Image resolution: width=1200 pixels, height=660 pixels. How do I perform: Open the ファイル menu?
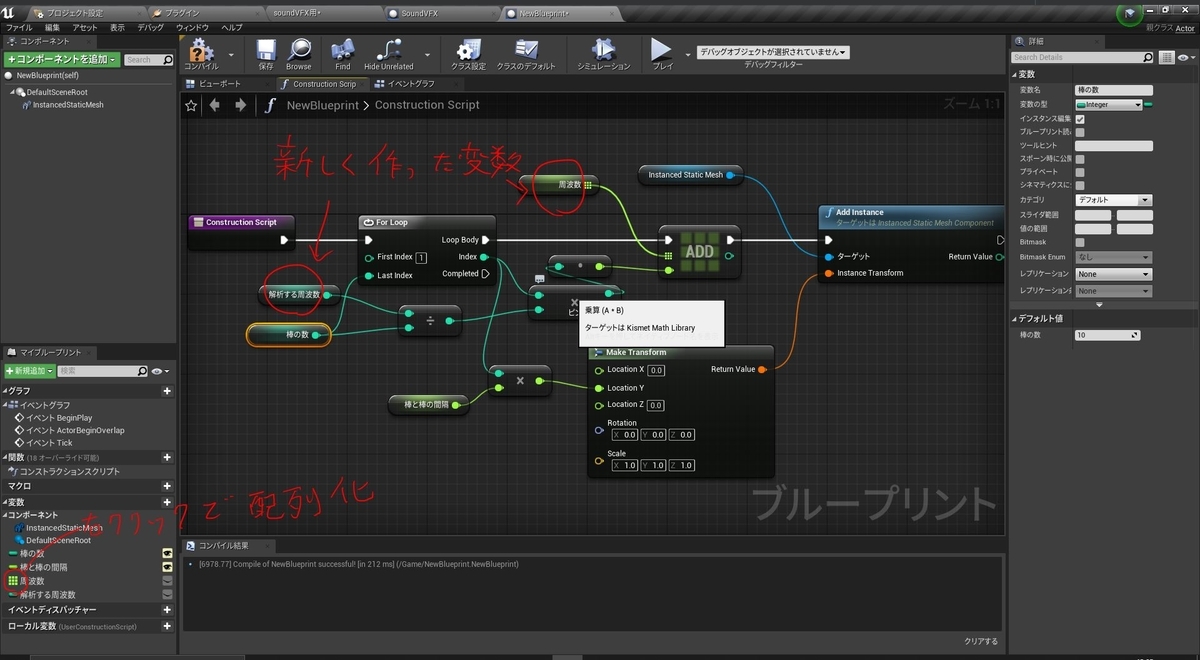coord(20,27)
